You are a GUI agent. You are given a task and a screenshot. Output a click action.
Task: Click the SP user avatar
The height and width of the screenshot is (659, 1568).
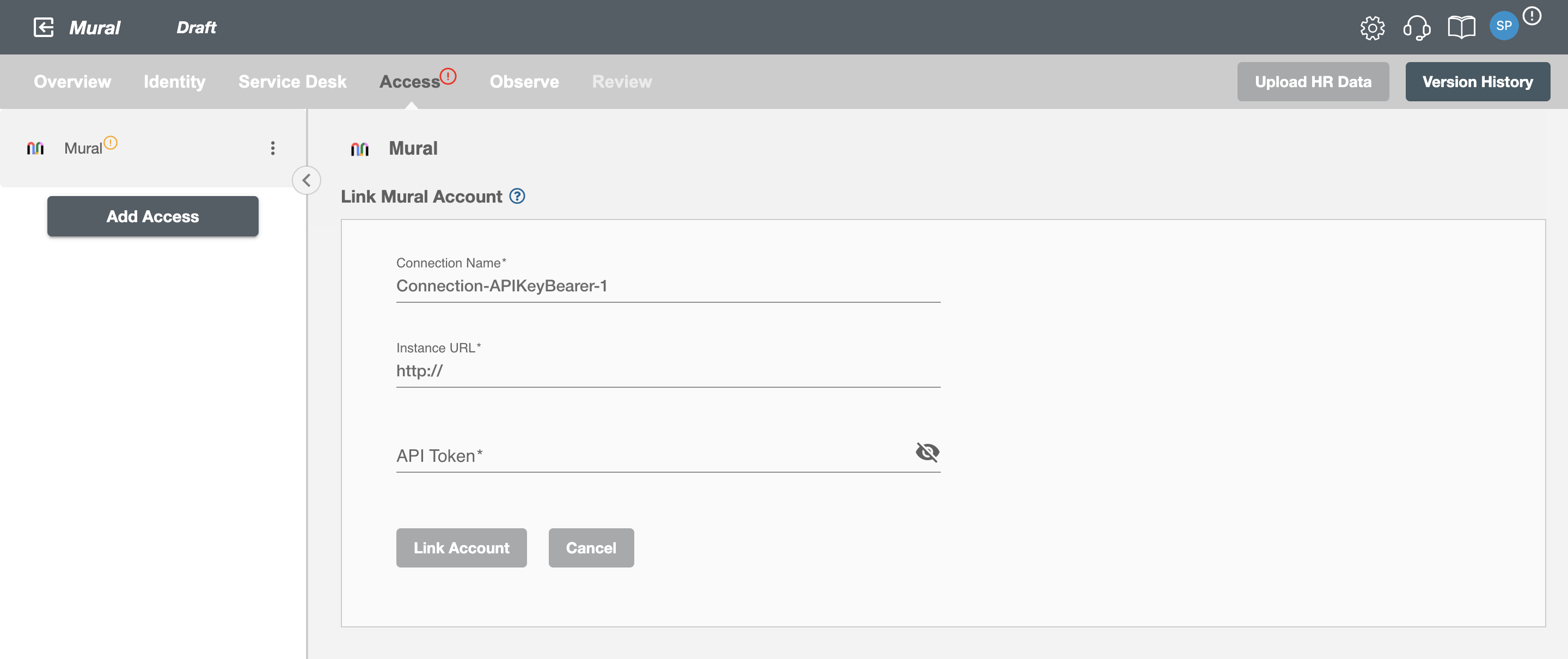coord(1503,26)
